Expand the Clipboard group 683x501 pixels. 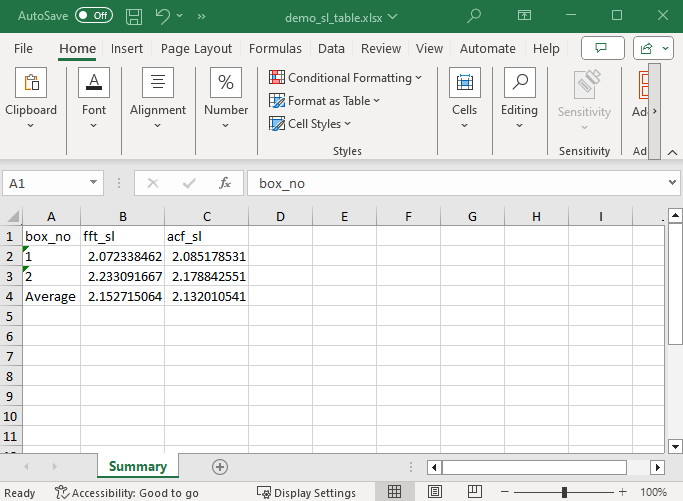point(31,99)
